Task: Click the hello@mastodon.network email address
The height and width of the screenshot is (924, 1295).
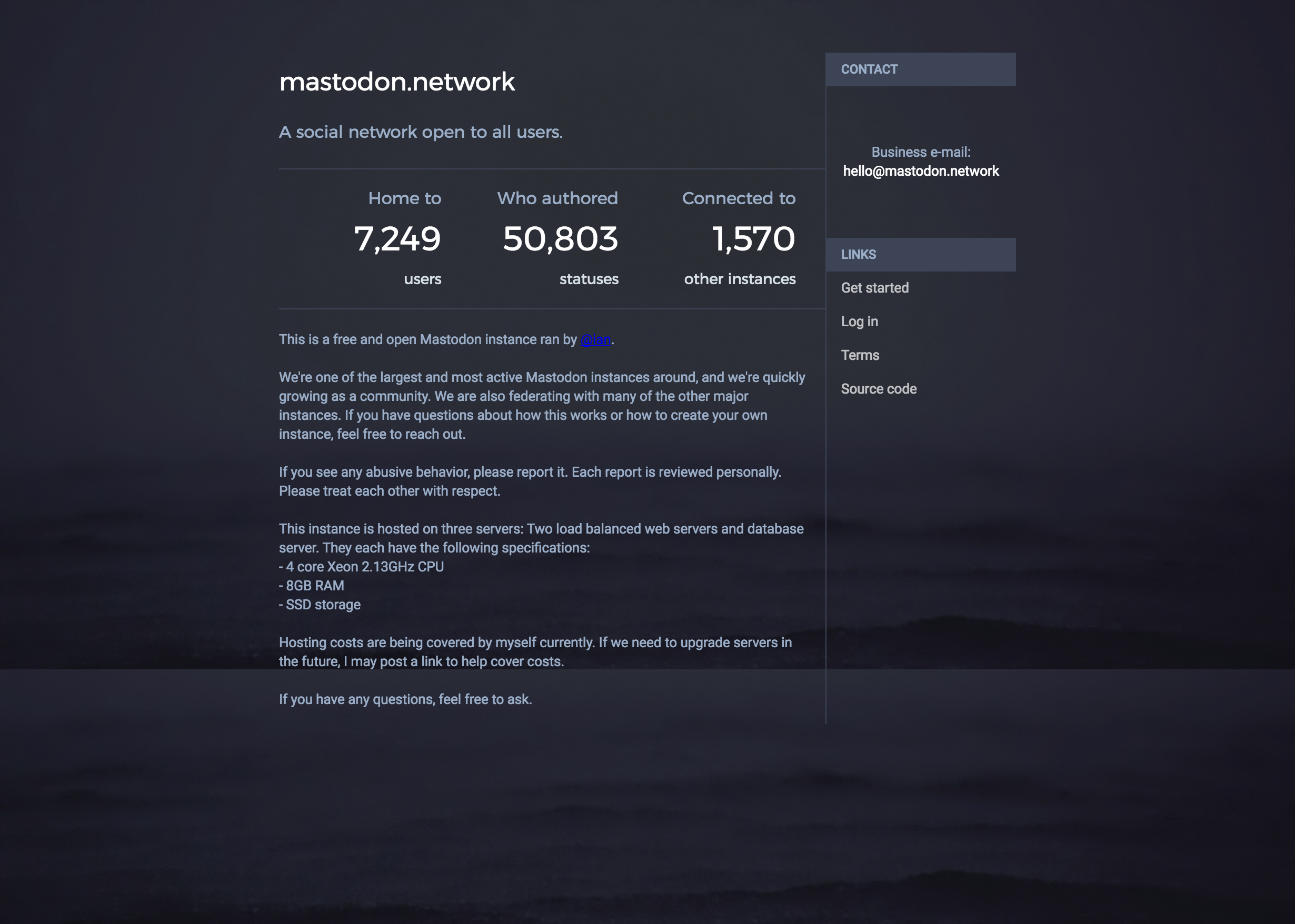Action: [x=921, y=171]
